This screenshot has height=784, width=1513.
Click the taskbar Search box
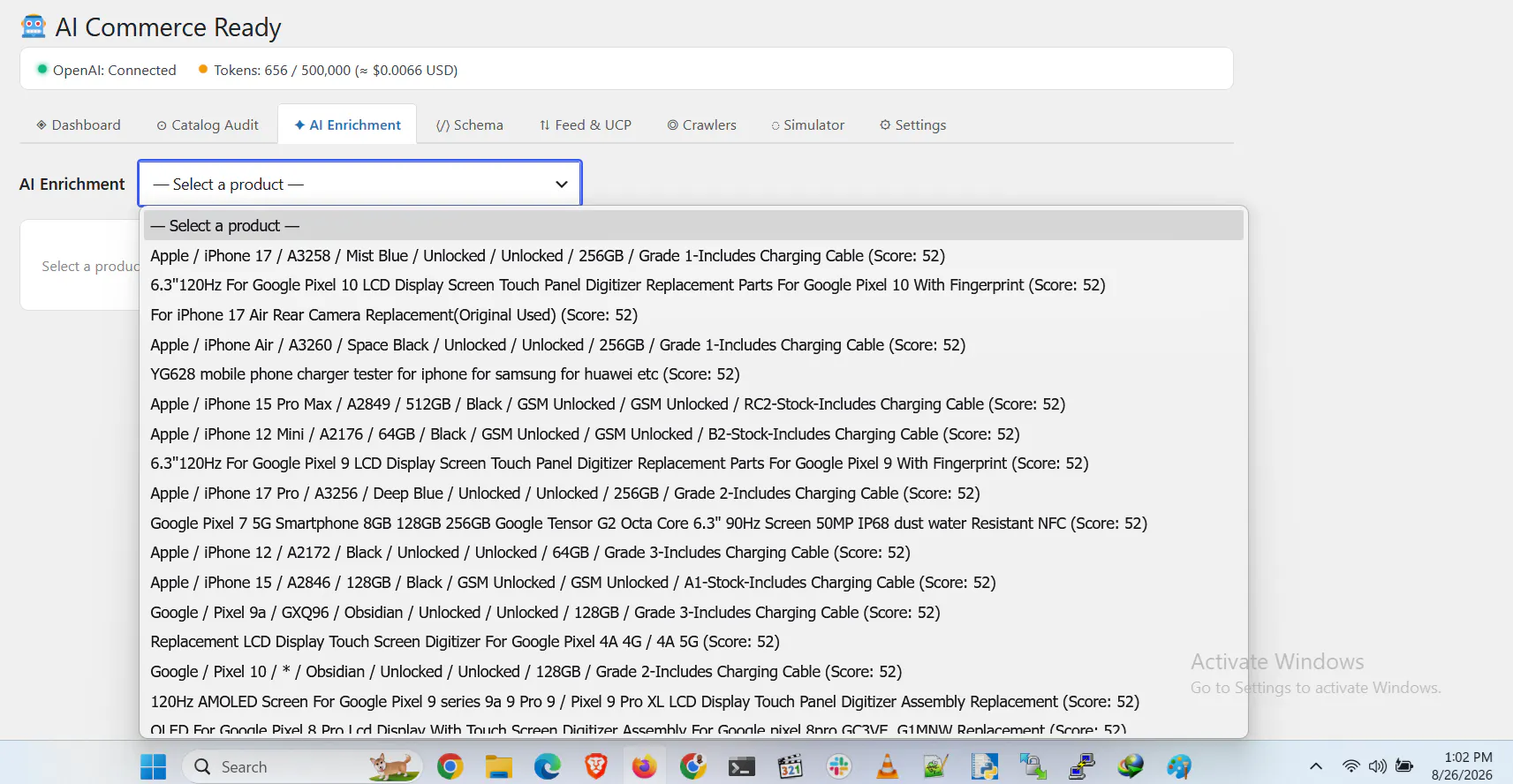click(303, 766)
